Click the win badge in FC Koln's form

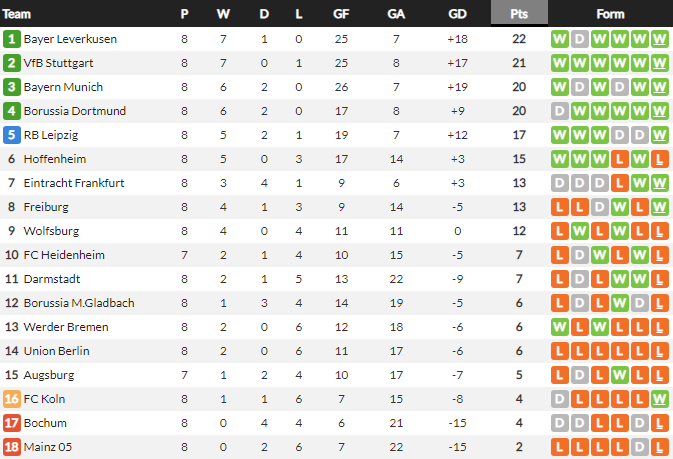coord(659,399)
